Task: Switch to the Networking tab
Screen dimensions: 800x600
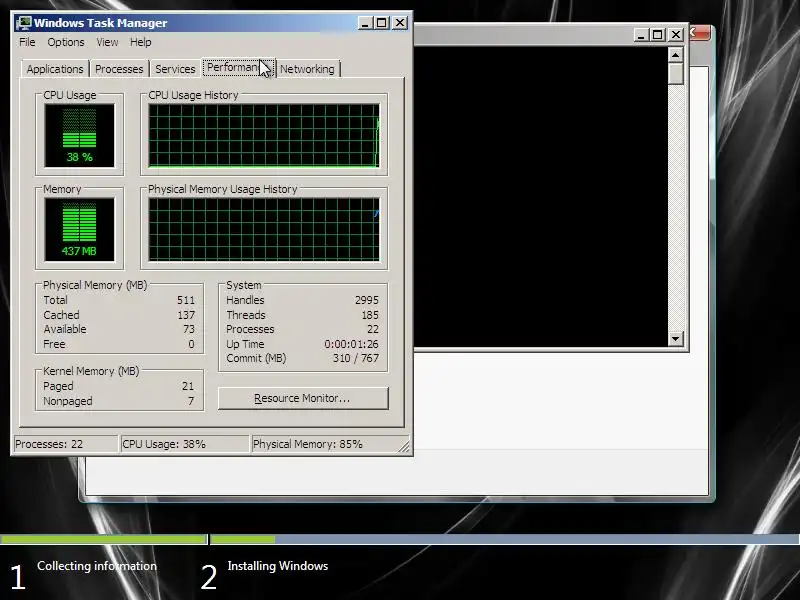Action: [307, 69]
